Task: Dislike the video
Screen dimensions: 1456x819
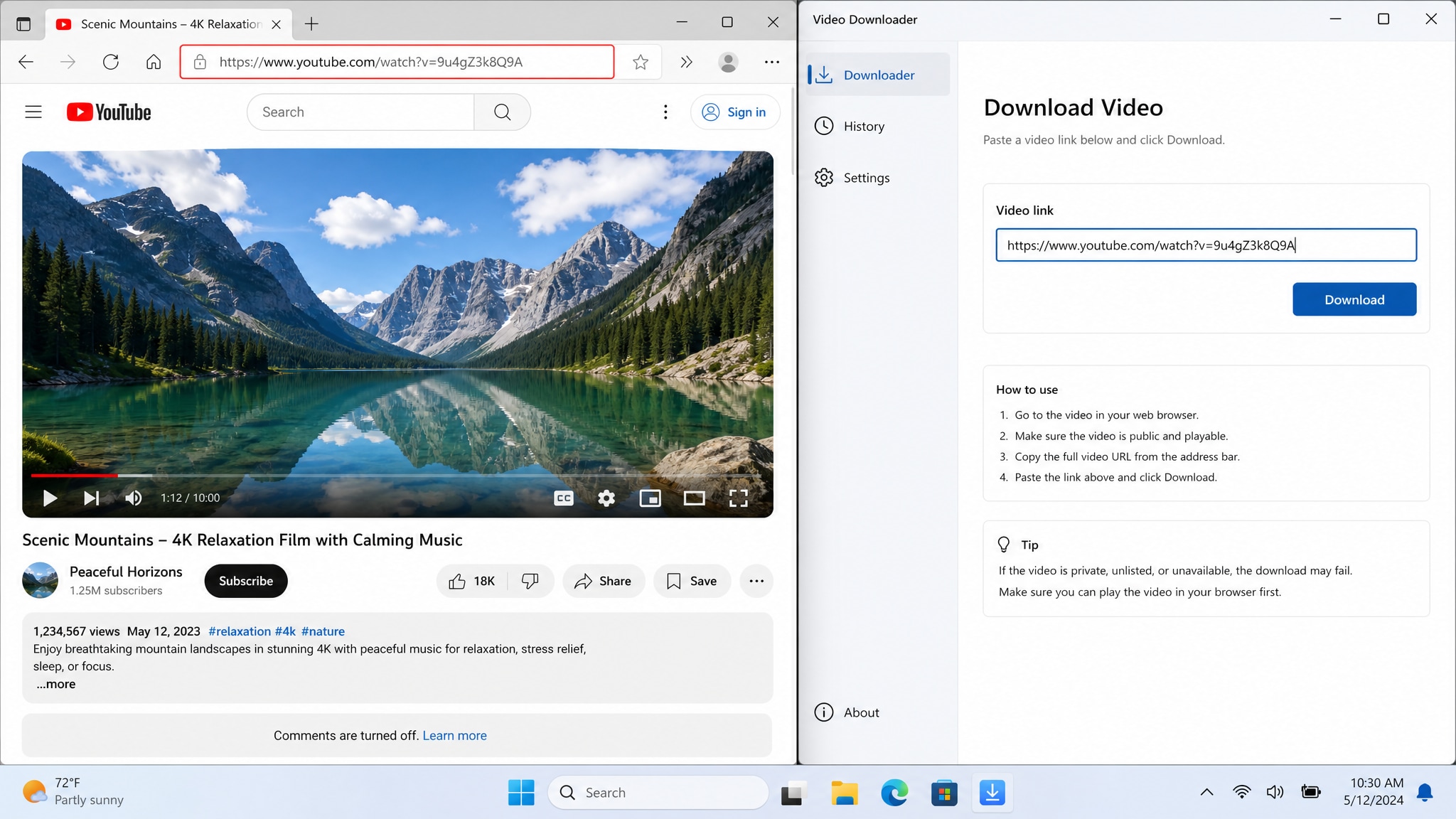Action: (530, 582)
